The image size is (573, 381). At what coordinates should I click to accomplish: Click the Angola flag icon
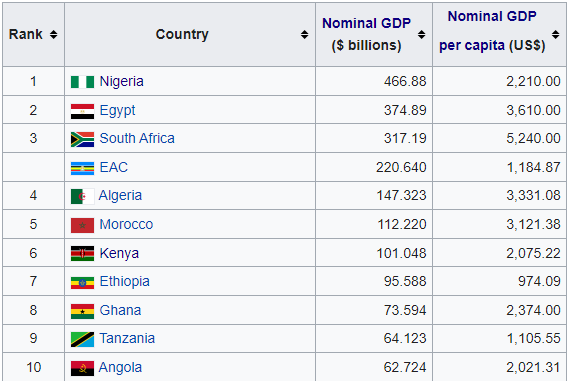[x=82, y=369]
